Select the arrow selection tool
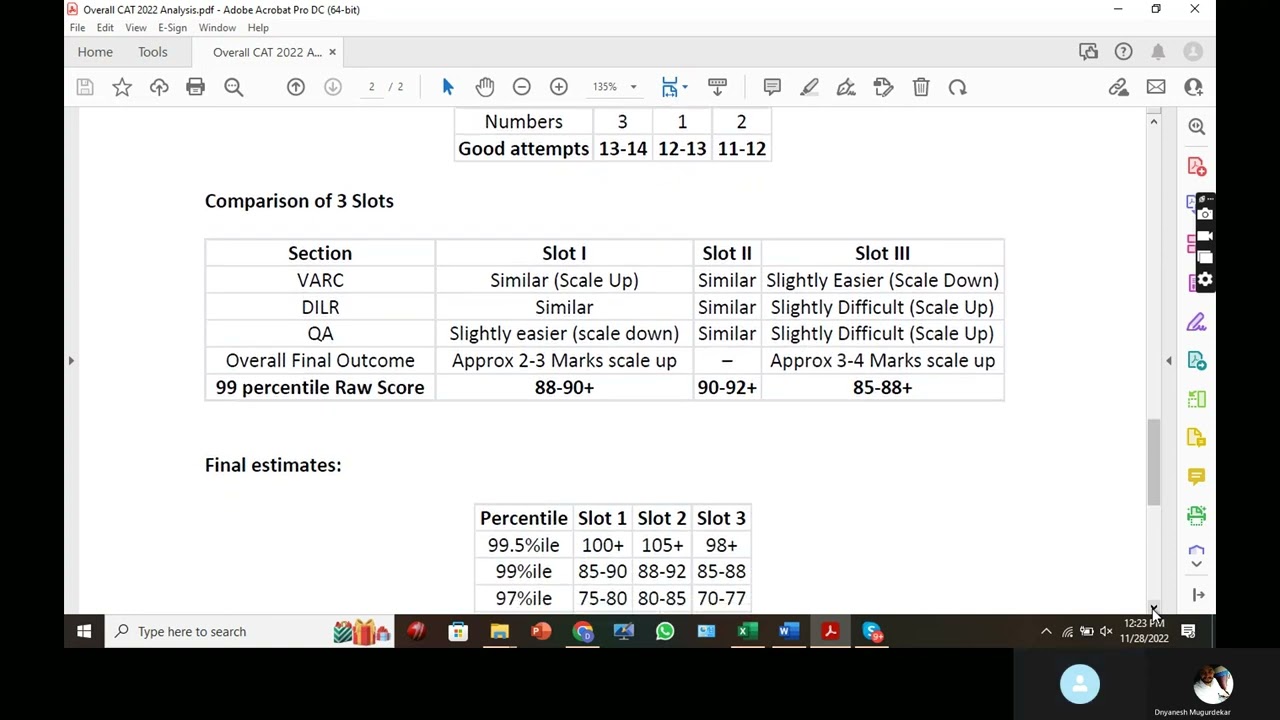1280x720 pixels. [x=448, y=87]
